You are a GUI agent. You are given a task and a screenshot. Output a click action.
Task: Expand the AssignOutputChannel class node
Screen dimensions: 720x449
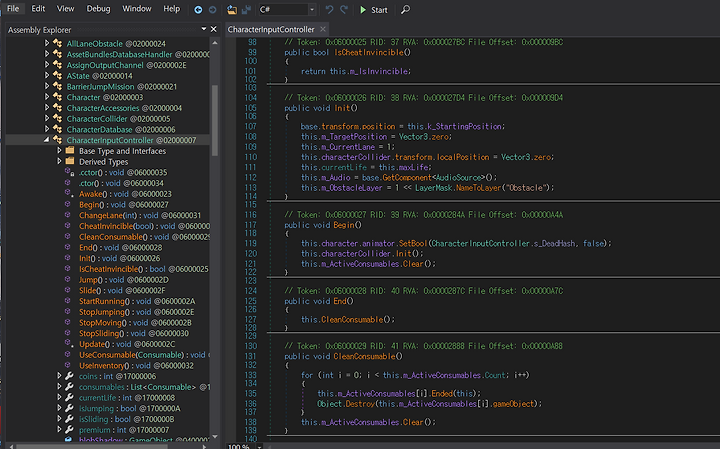click(47, 65)
